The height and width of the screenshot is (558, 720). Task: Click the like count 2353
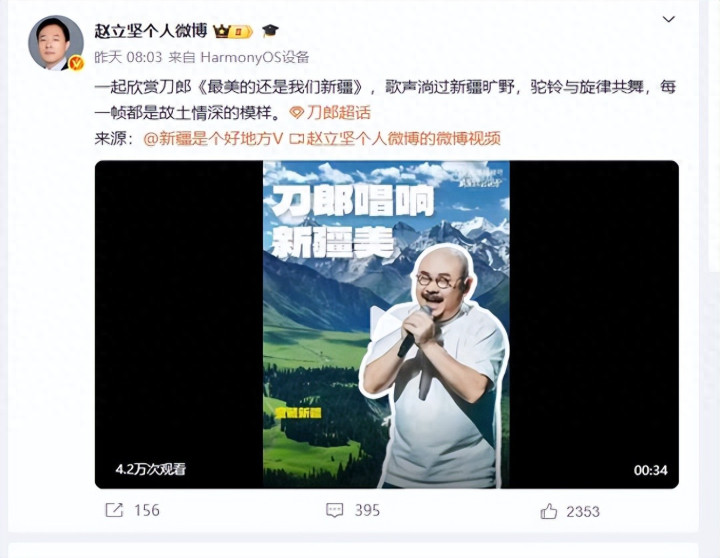pos(583,511)
